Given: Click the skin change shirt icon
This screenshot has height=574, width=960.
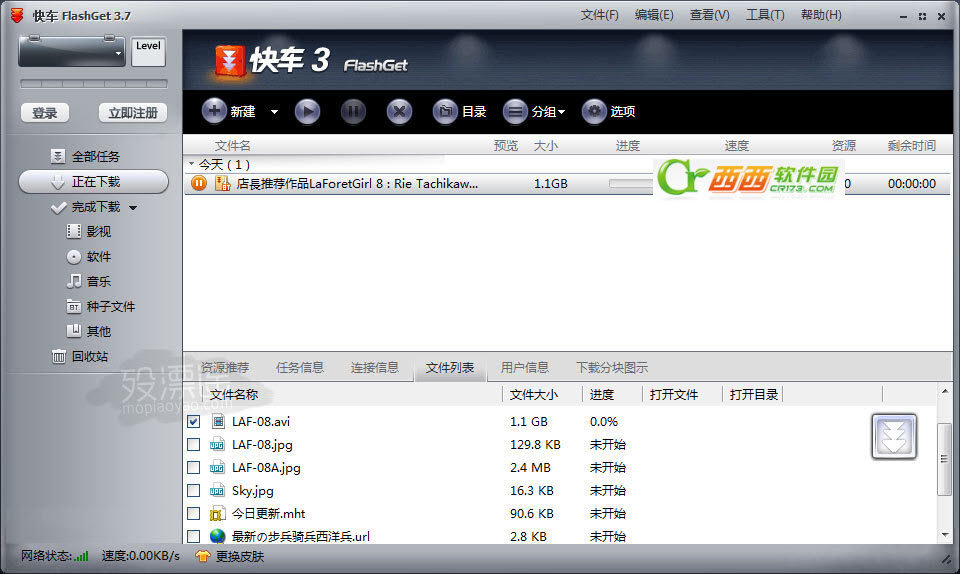Looking at the screenshot, I should [x=203, y=556].
